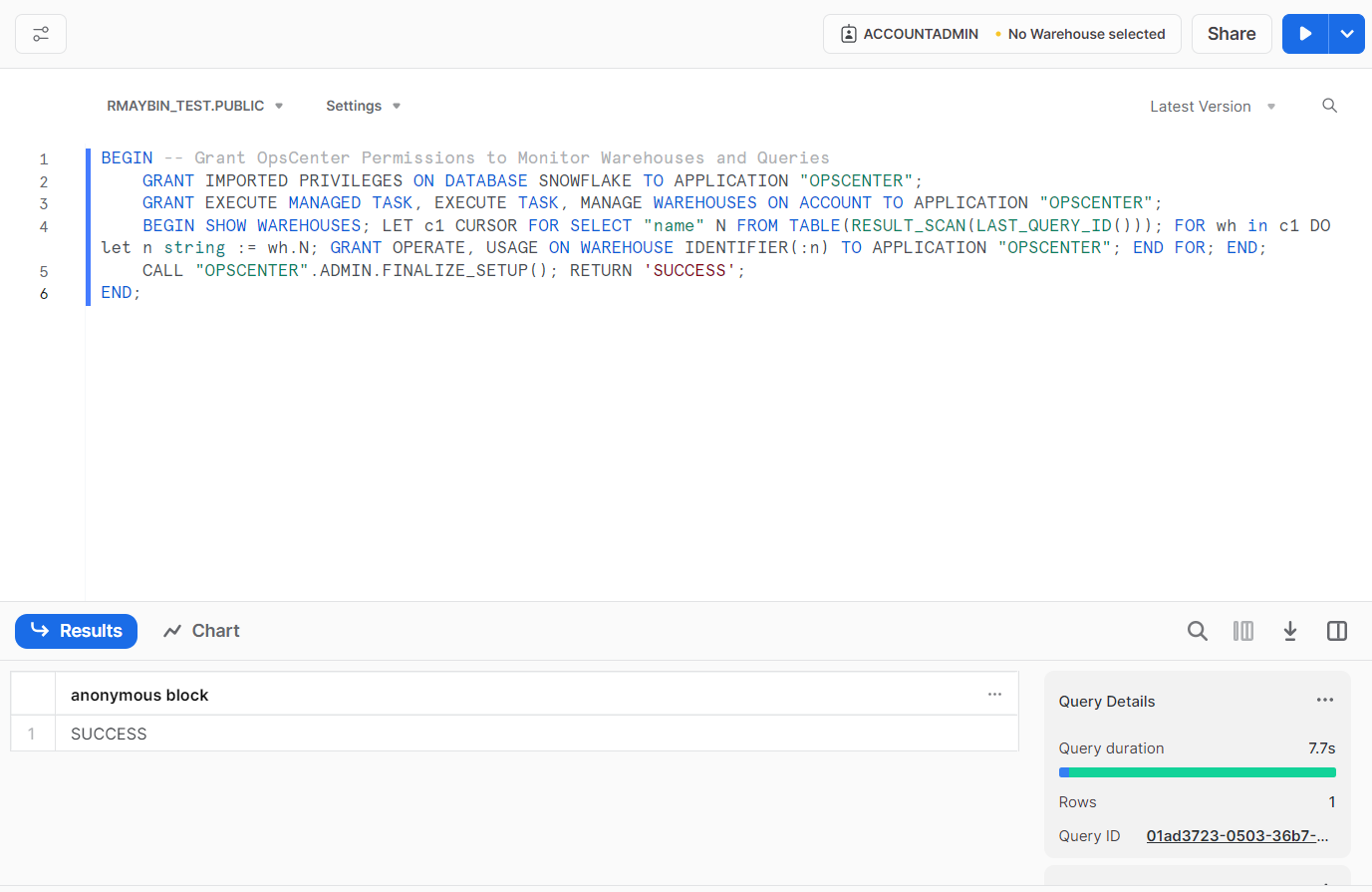Open the results column selector icon
This screenshot has height=892, width=1372.
tap(1243, 631)
